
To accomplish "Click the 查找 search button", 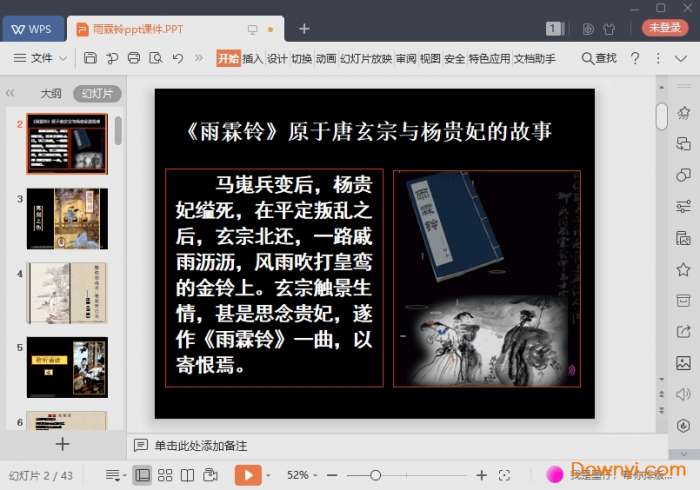I will tap(598, 59).
